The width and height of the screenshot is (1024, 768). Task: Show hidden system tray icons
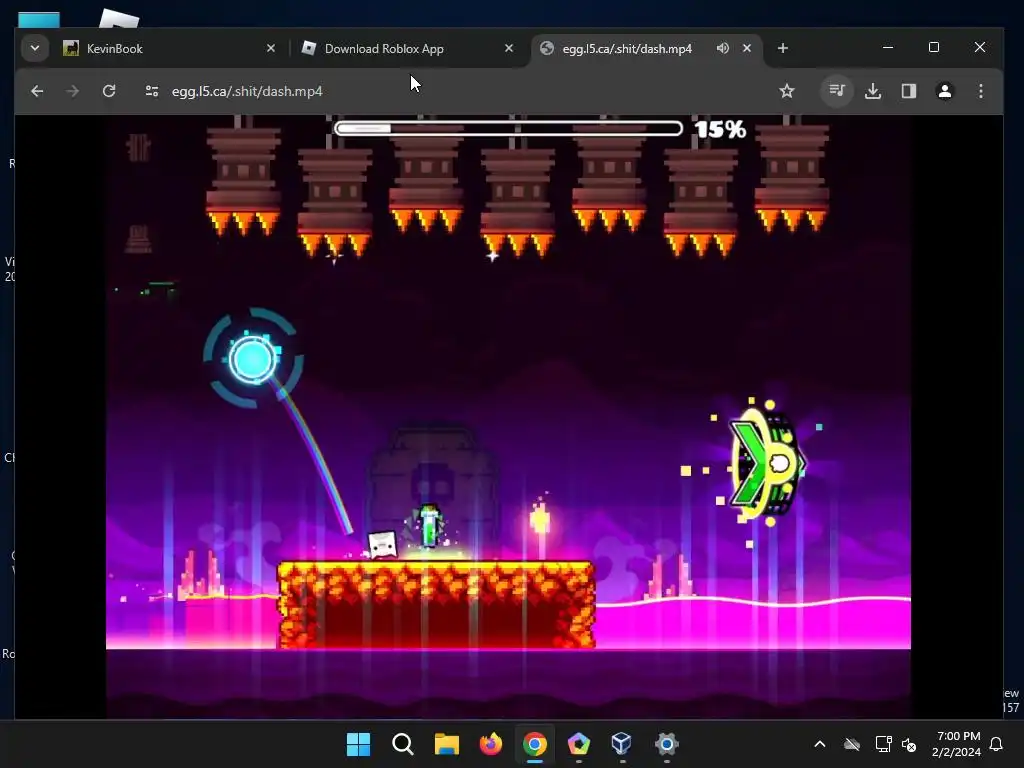tap(820, 744)
